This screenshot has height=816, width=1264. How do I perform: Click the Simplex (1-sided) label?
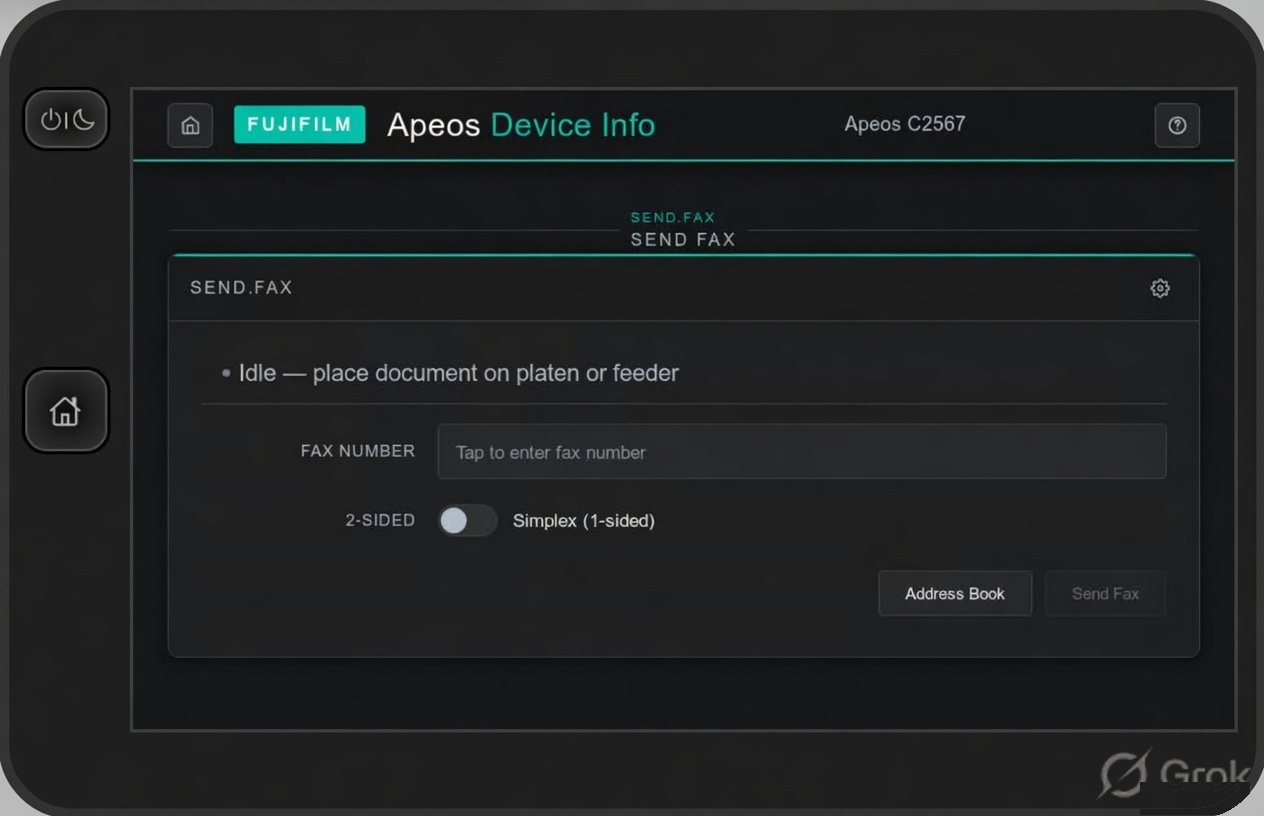click(x=584, y=520)
